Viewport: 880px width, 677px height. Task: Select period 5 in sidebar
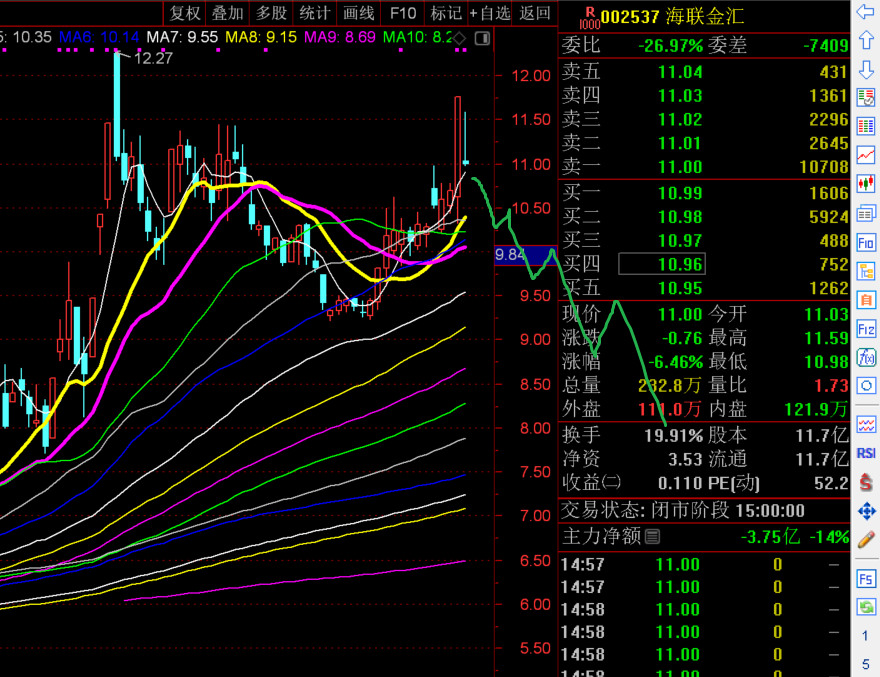(865, 664)
